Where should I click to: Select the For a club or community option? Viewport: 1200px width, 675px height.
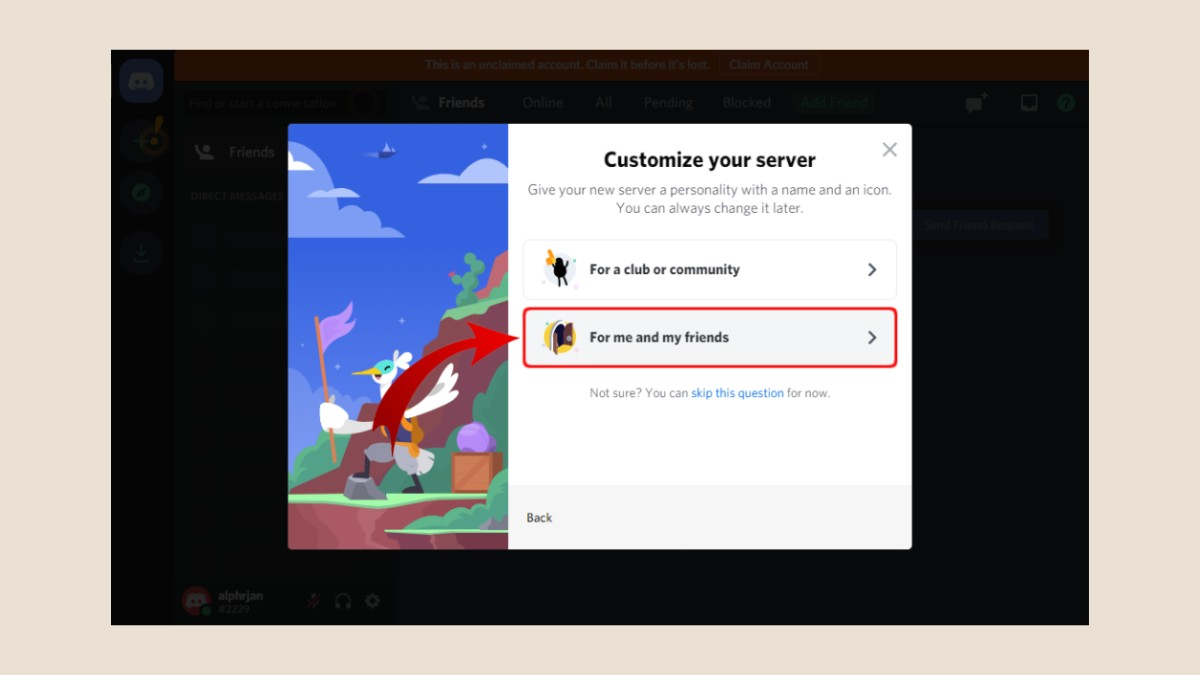(710, 270)
